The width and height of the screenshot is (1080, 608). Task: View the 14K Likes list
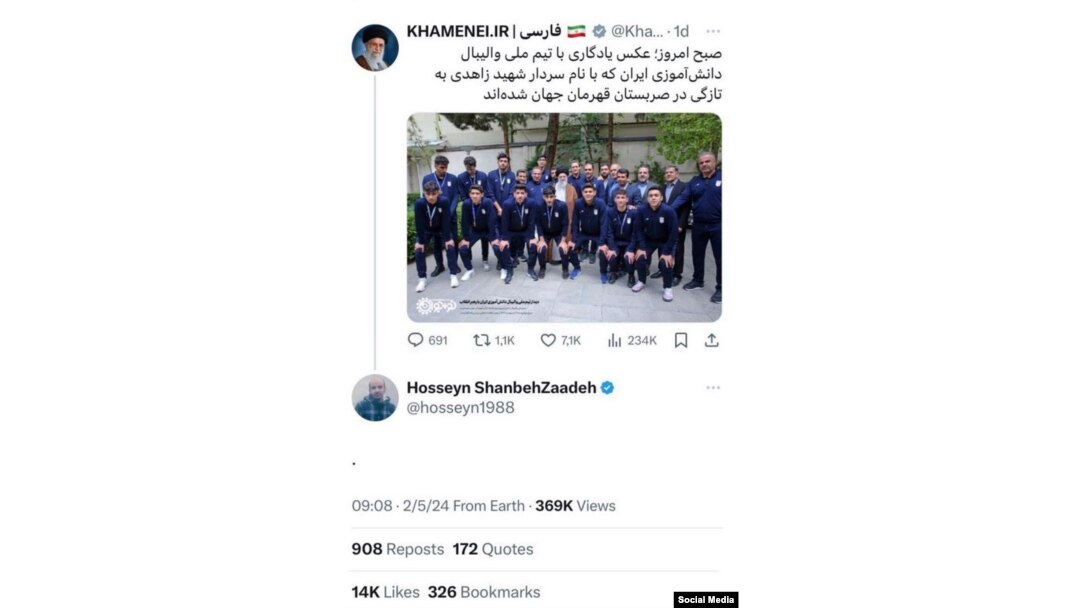pos(385,592)
